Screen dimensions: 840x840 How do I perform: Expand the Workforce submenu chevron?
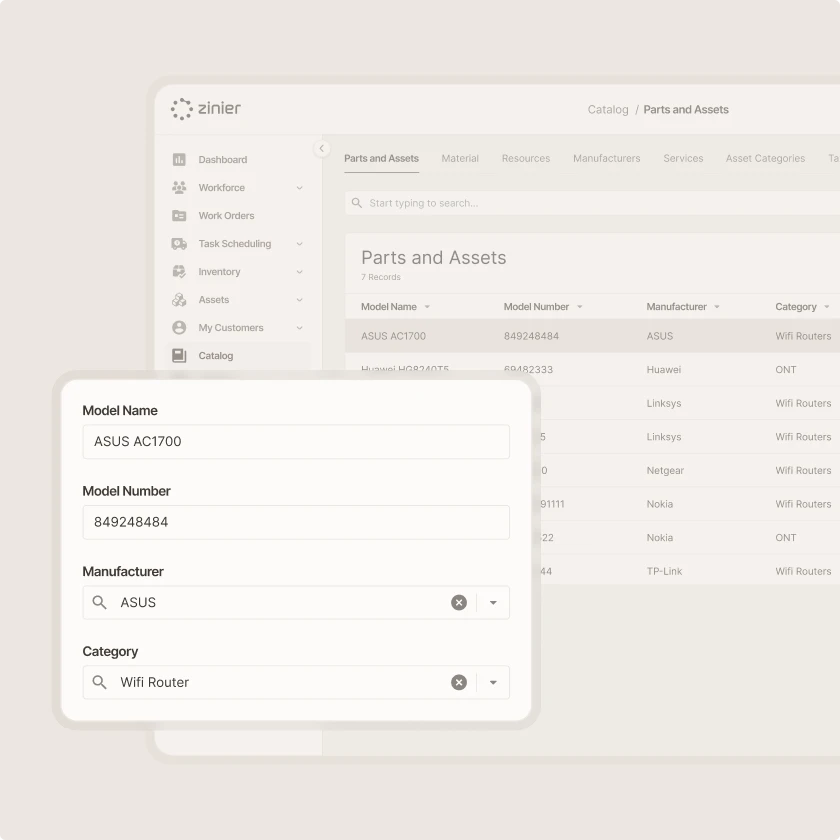[299, 188]
